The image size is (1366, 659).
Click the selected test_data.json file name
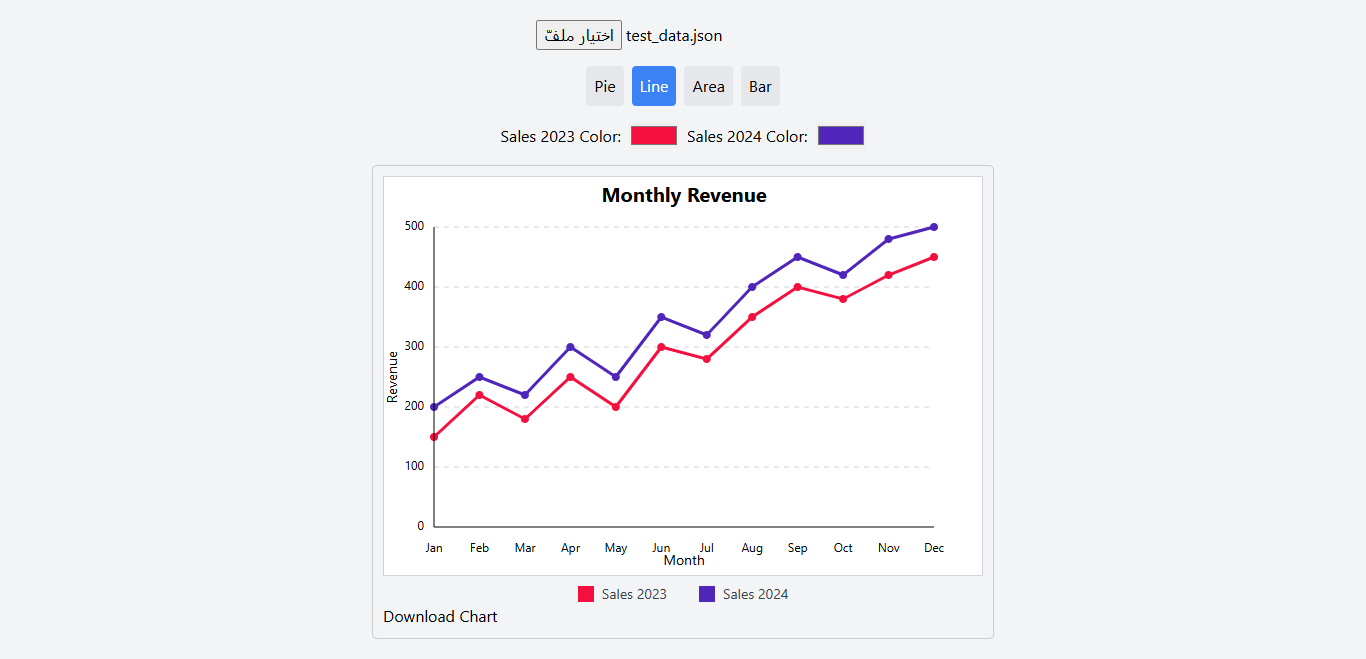pyautogui.click(x=674, y=36)
